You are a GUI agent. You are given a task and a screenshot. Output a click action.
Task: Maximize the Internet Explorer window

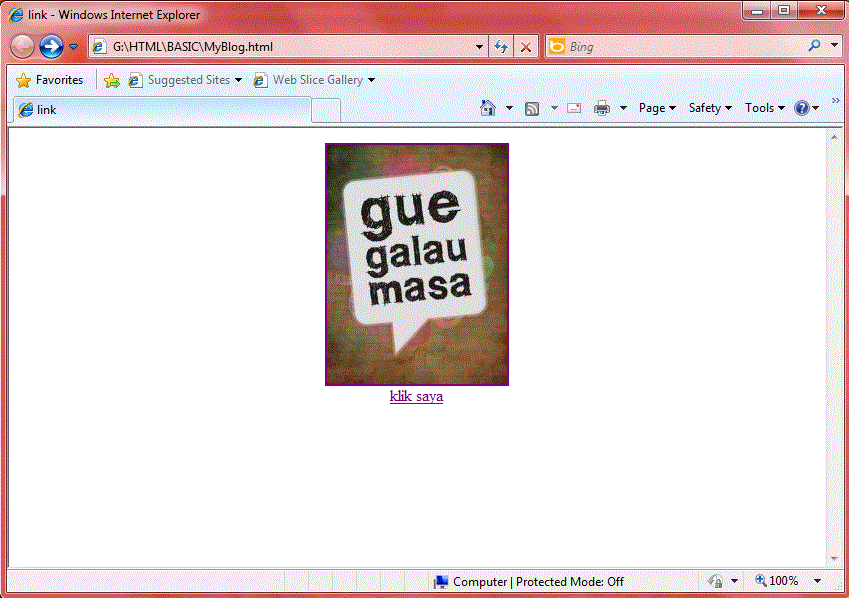click(783, 10)
